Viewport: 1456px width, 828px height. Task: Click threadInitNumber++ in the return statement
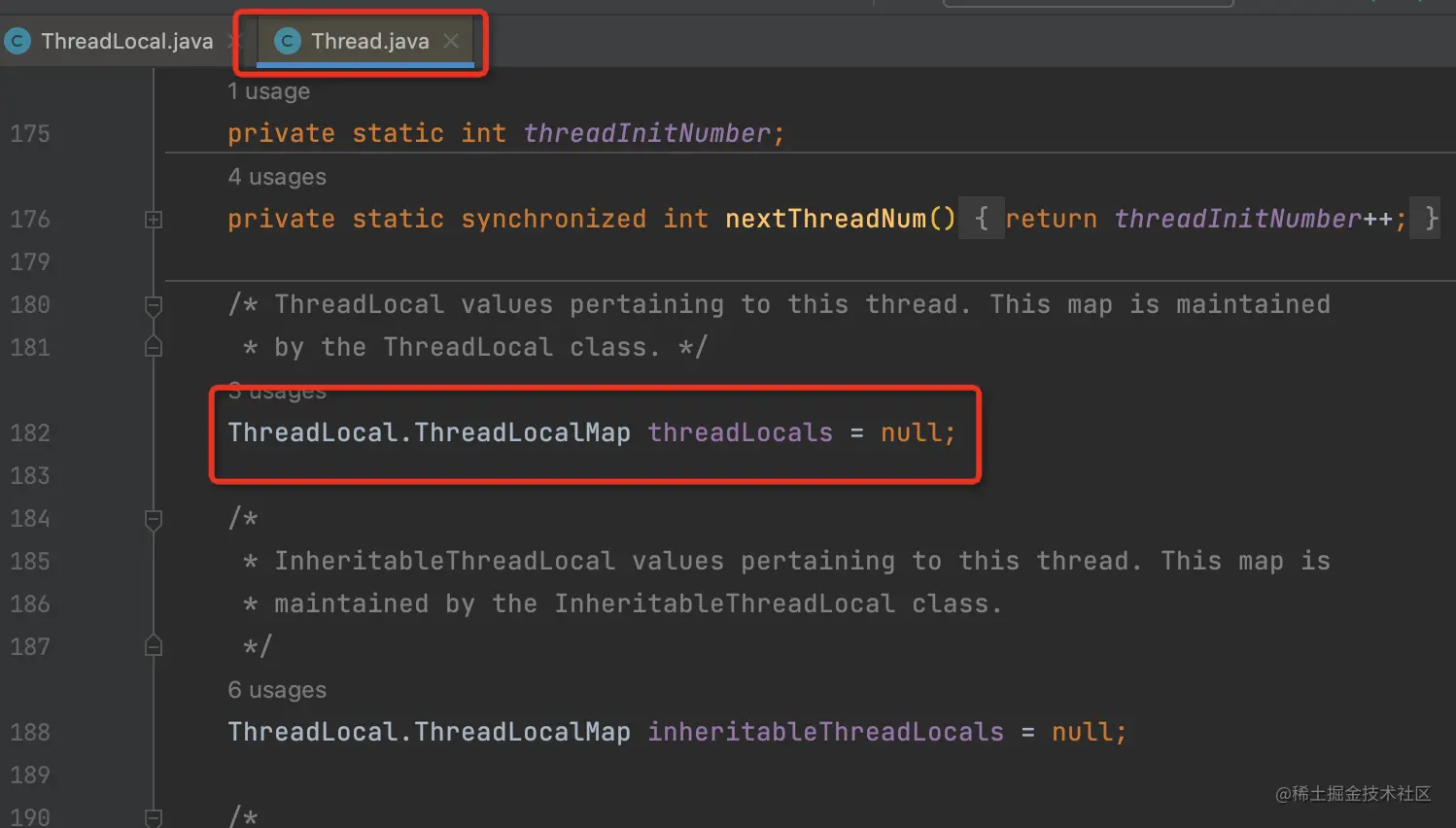[1253, 219]
